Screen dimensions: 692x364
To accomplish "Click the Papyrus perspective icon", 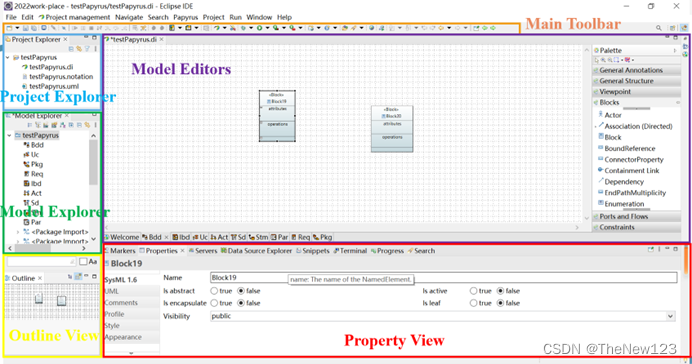I will [684, 28].
